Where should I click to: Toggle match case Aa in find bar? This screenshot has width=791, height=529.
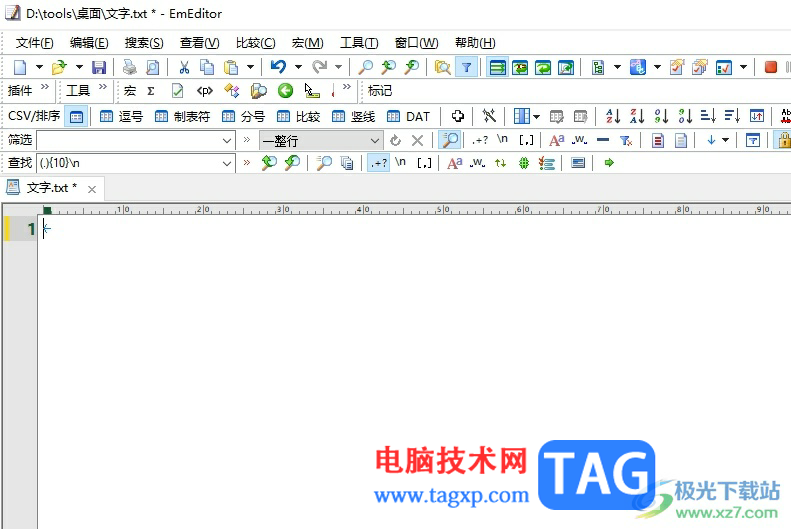tap(455, 163)
